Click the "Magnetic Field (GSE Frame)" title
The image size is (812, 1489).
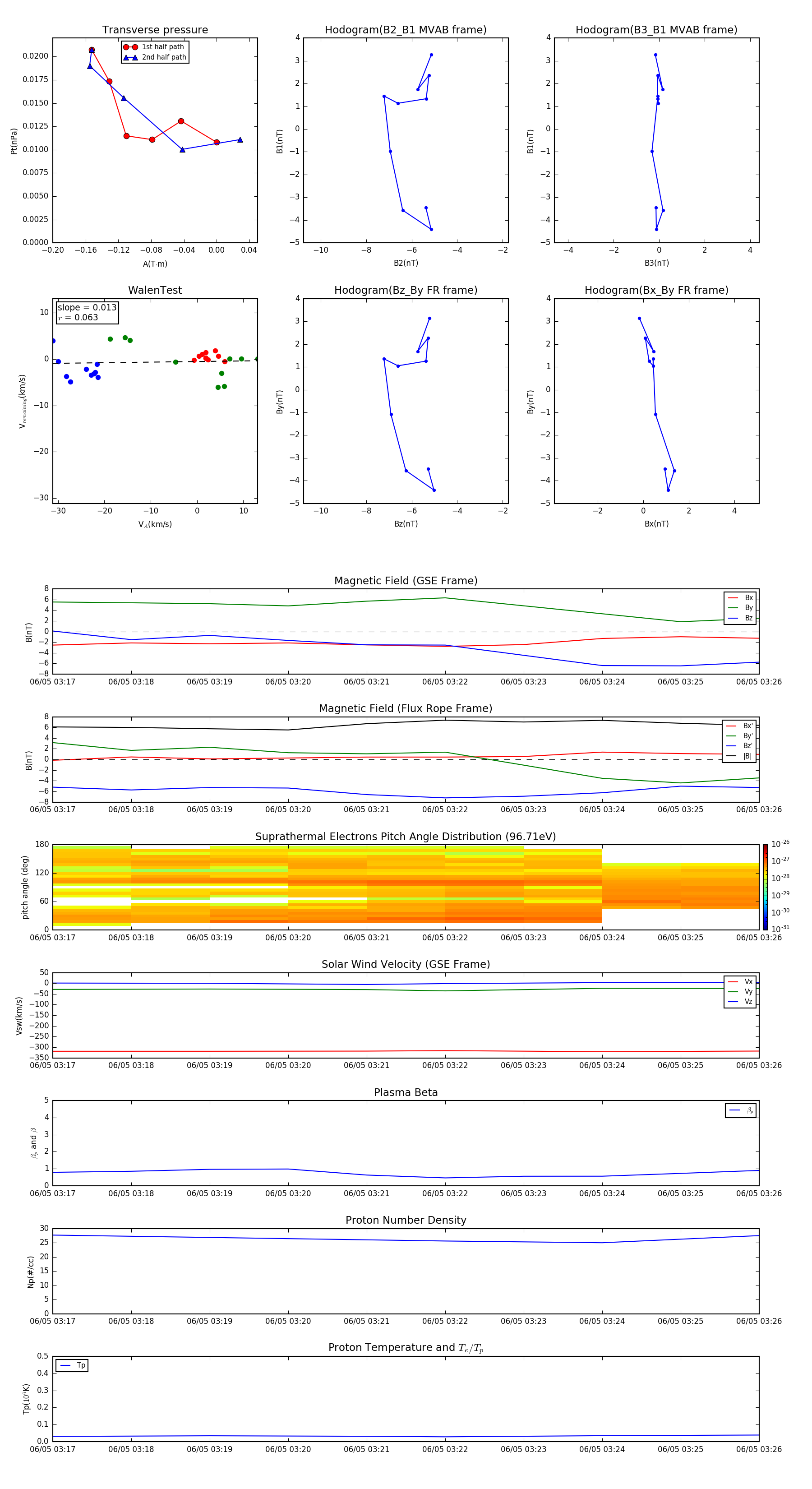tap(406, 581)
